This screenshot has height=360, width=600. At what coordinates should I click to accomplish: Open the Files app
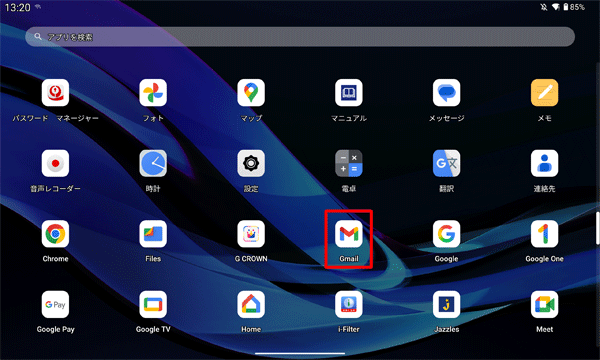[x=153, y=234]
